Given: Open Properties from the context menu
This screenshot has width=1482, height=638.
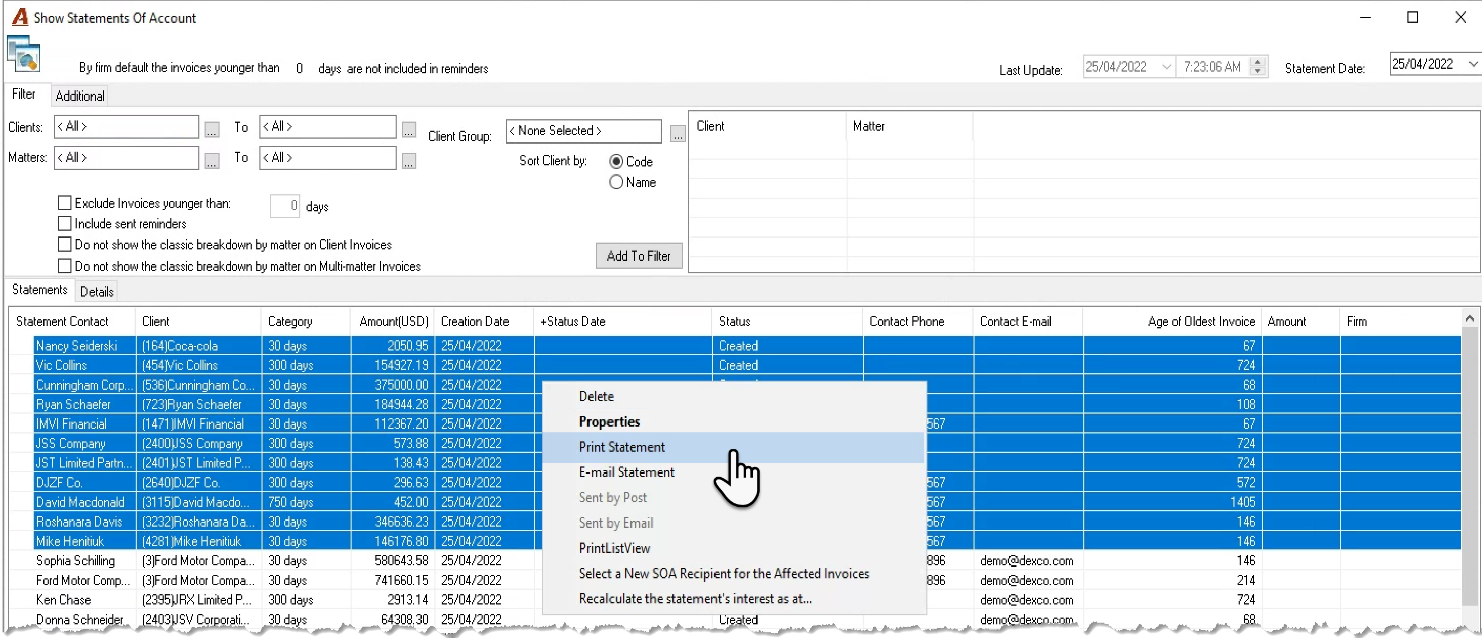Looking at the screenshot, I should click(733, 422).
